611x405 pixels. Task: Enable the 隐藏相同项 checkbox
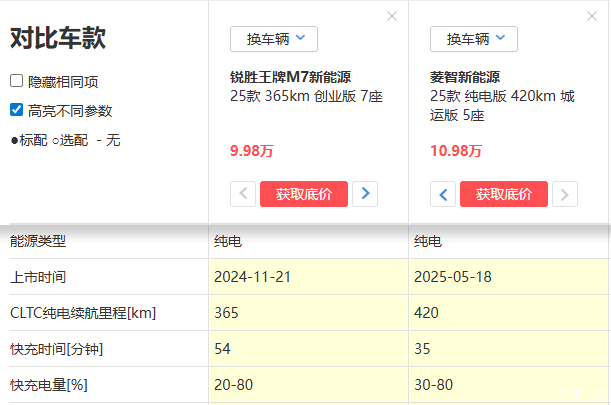click(16, 81)
